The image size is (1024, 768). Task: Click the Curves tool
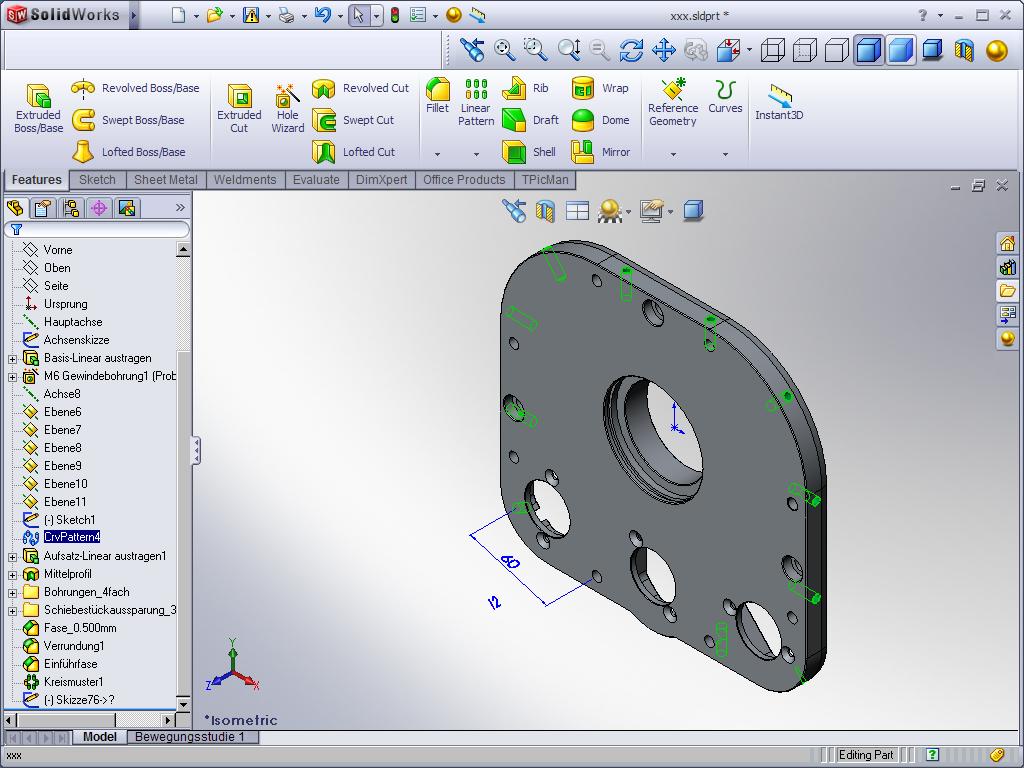pyautogui.click(x=725, y=96)
